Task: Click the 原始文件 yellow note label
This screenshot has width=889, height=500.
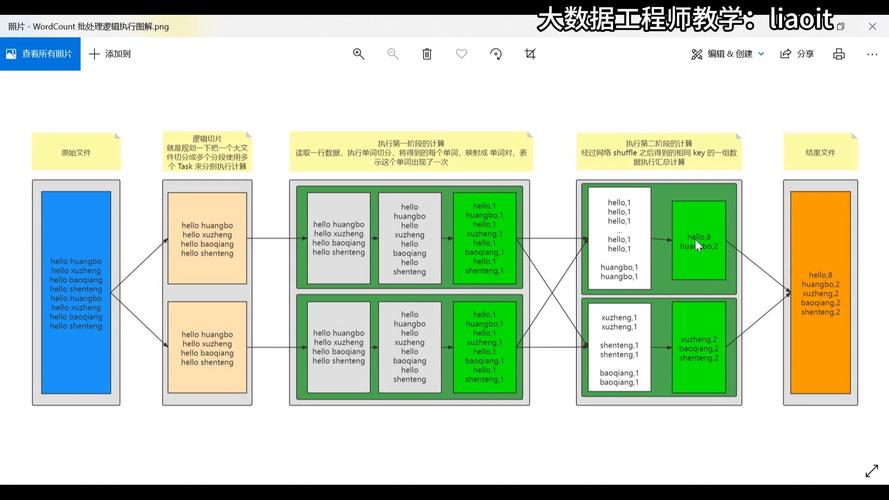Action: [76, 152]
